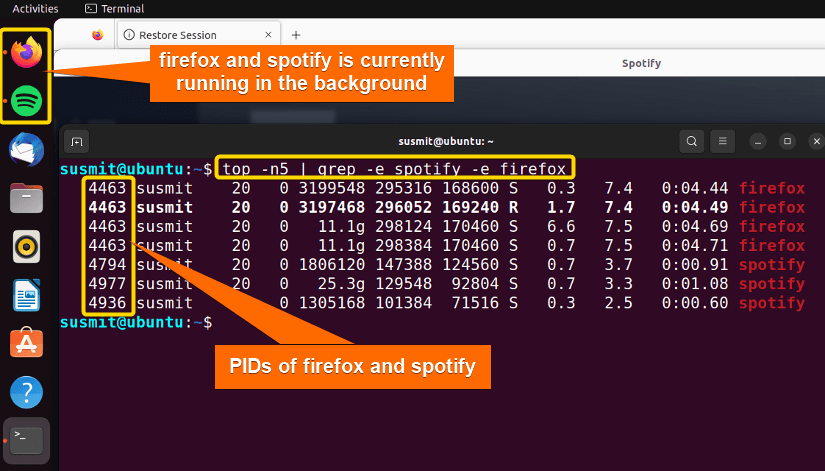Open the Files manager dock icon
This screenshot has width=825, height=471.
26,198
